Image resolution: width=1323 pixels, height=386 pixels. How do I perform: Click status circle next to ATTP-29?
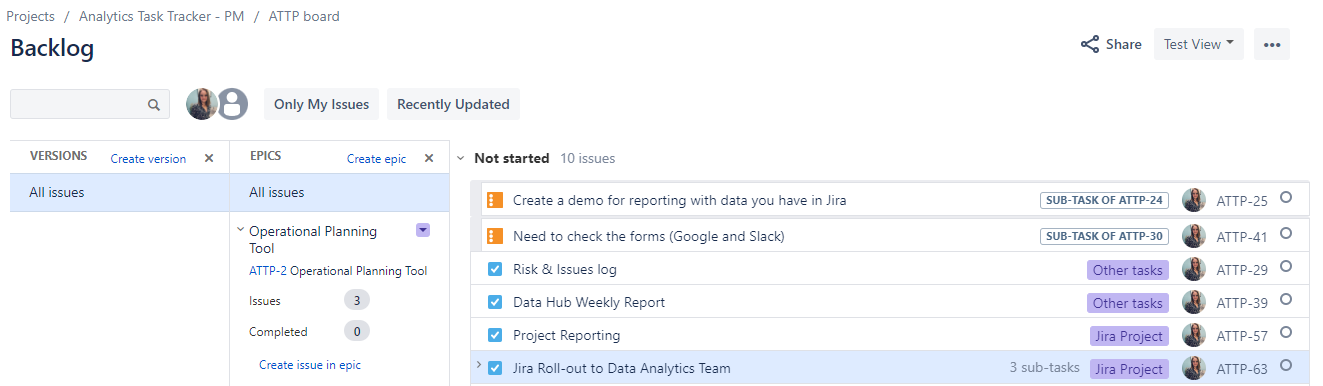pyautogui.click(x=1286, y=266)
